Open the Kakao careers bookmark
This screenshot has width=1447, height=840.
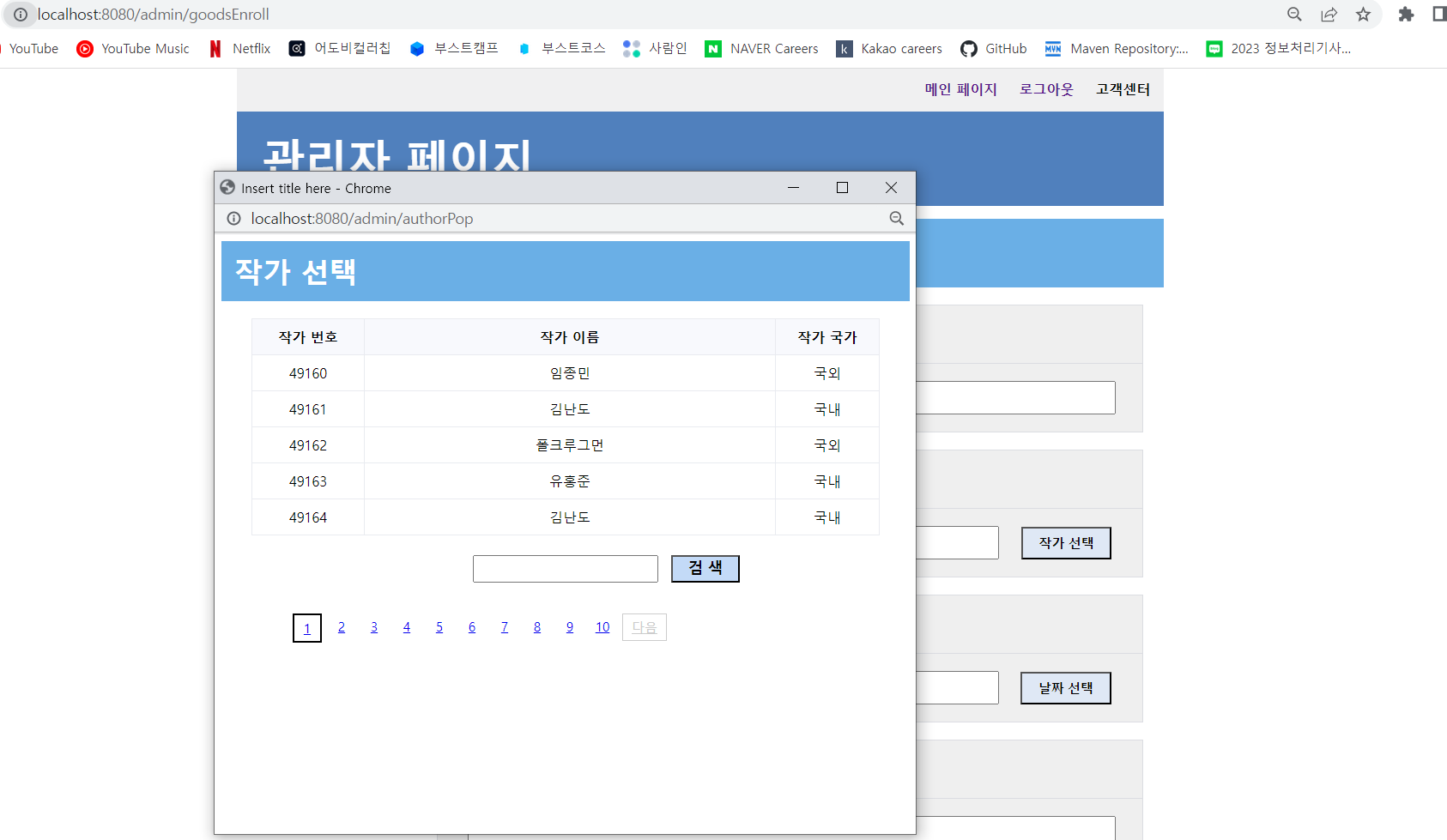point(890,49)
